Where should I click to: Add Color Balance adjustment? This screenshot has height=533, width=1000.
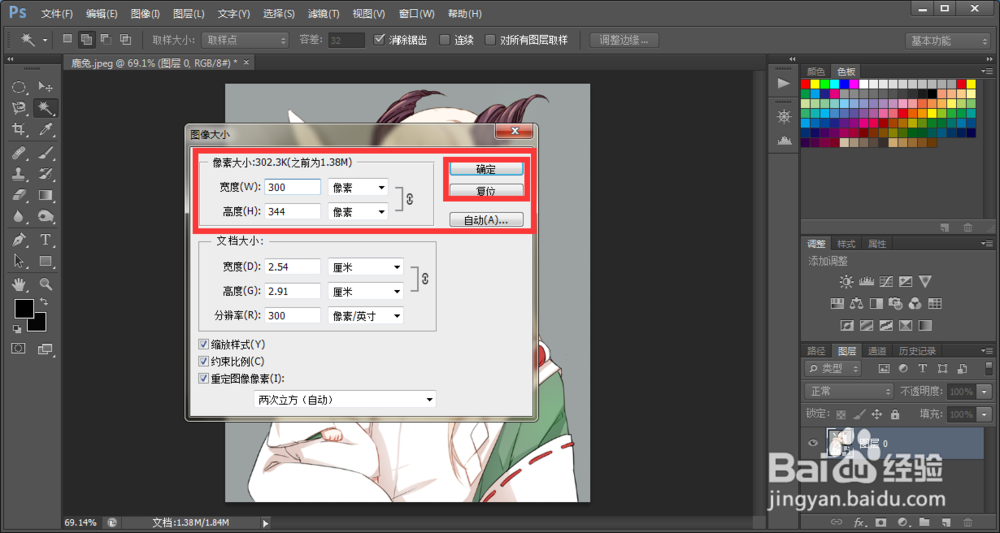click(x=857, y=303)
